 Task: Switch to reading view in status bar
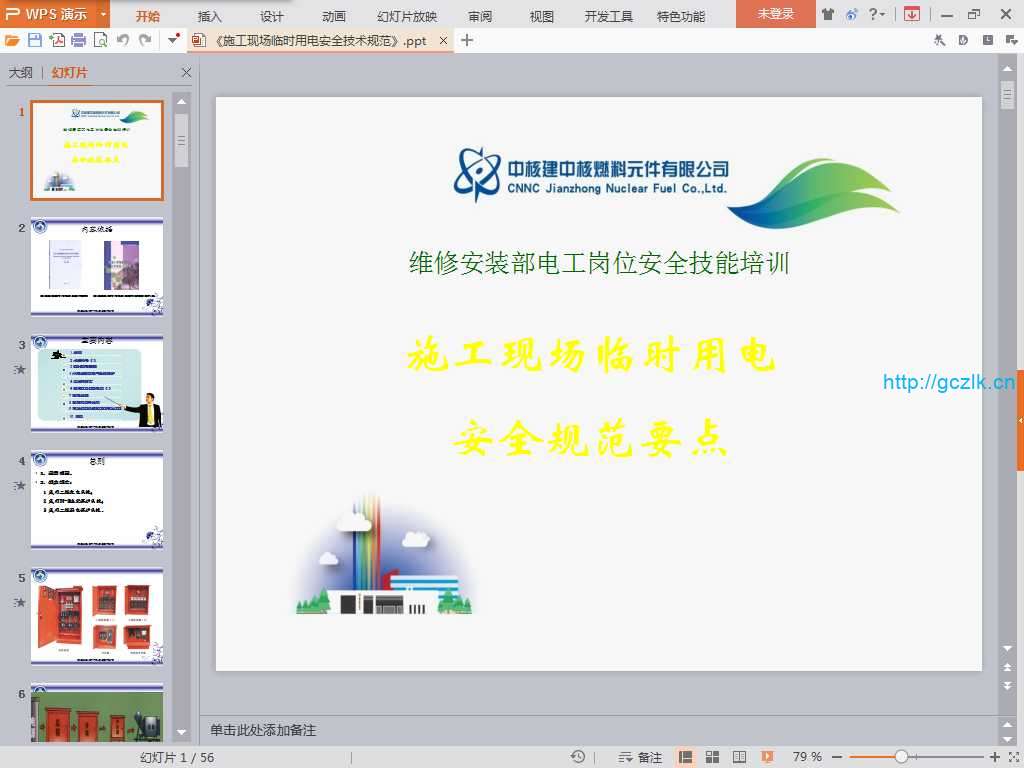coord(740,757)
